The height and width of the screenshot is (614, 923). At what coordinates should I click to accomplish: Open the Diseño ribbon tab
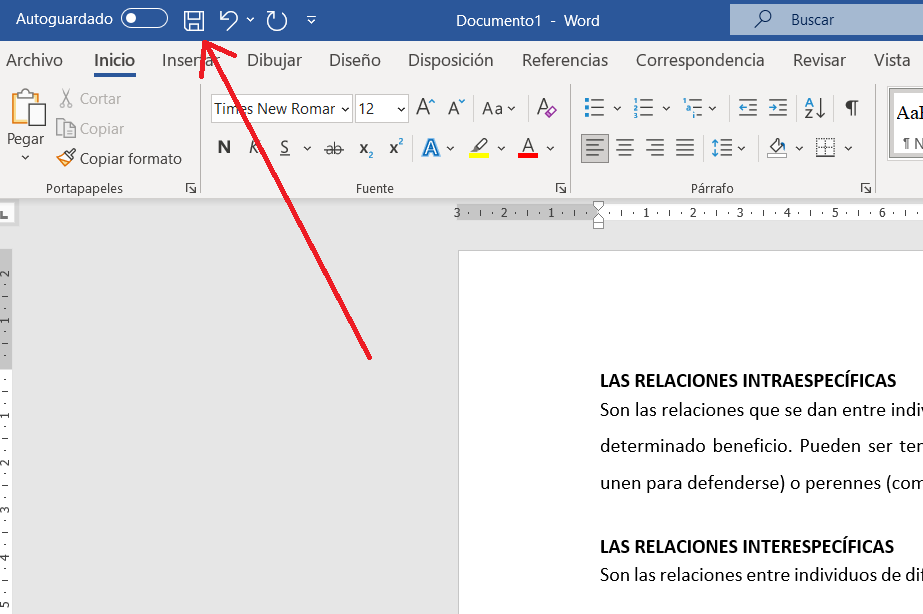354,60
